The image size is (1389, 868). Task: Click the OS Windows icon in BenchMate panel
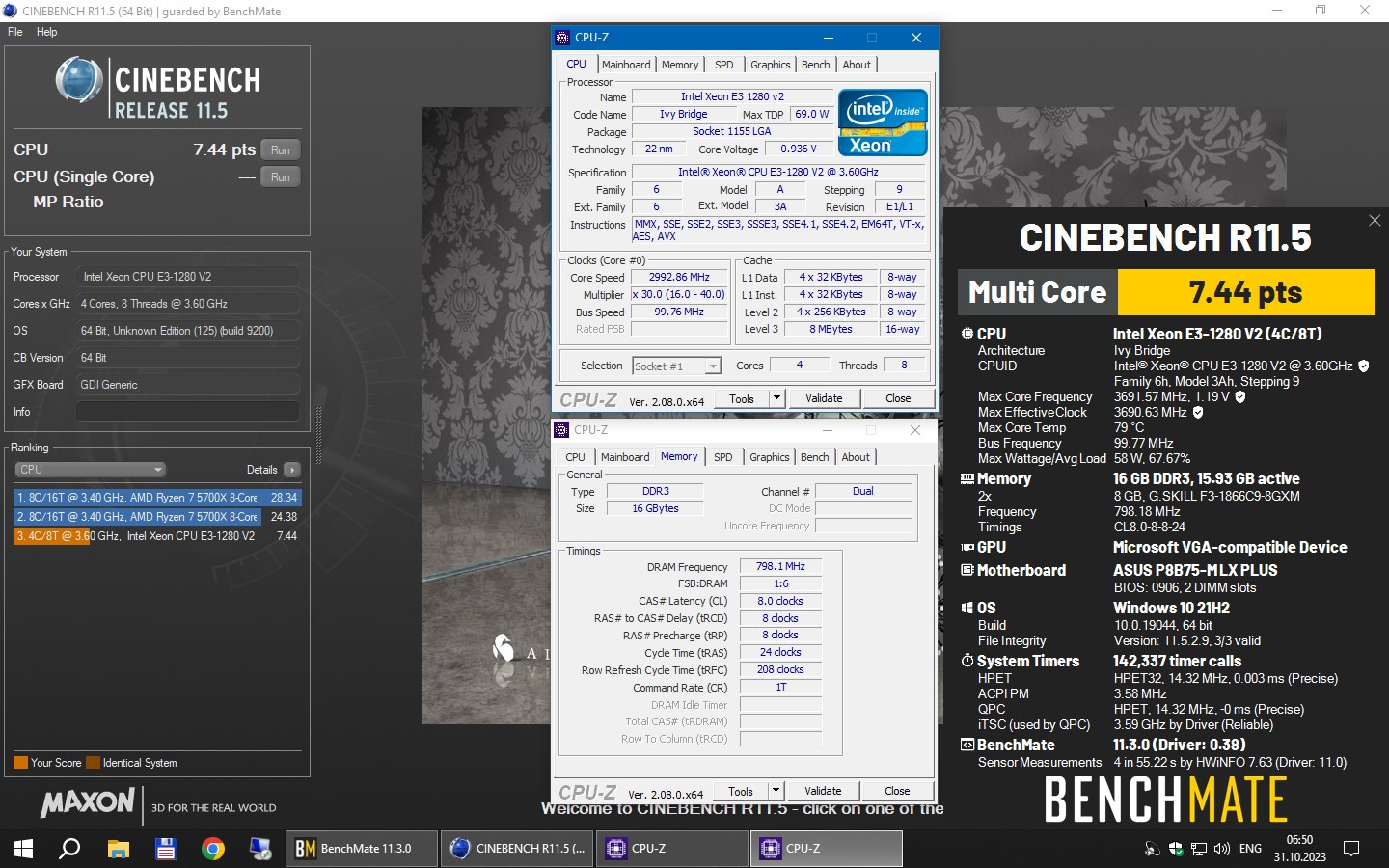click(x=967, y=608)
